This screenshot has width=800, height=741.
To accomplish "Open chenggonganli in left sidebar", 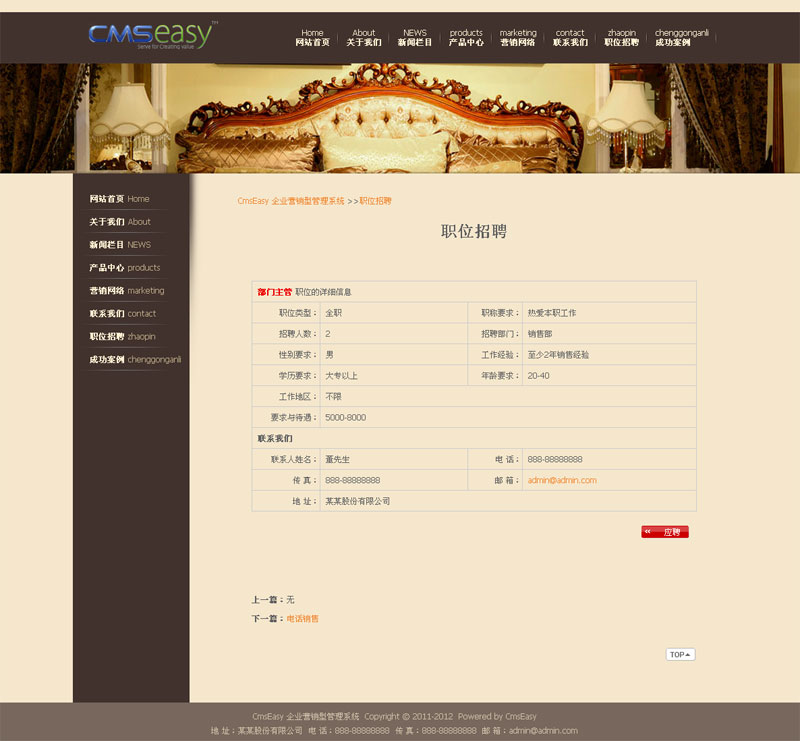I will (135, 359).
